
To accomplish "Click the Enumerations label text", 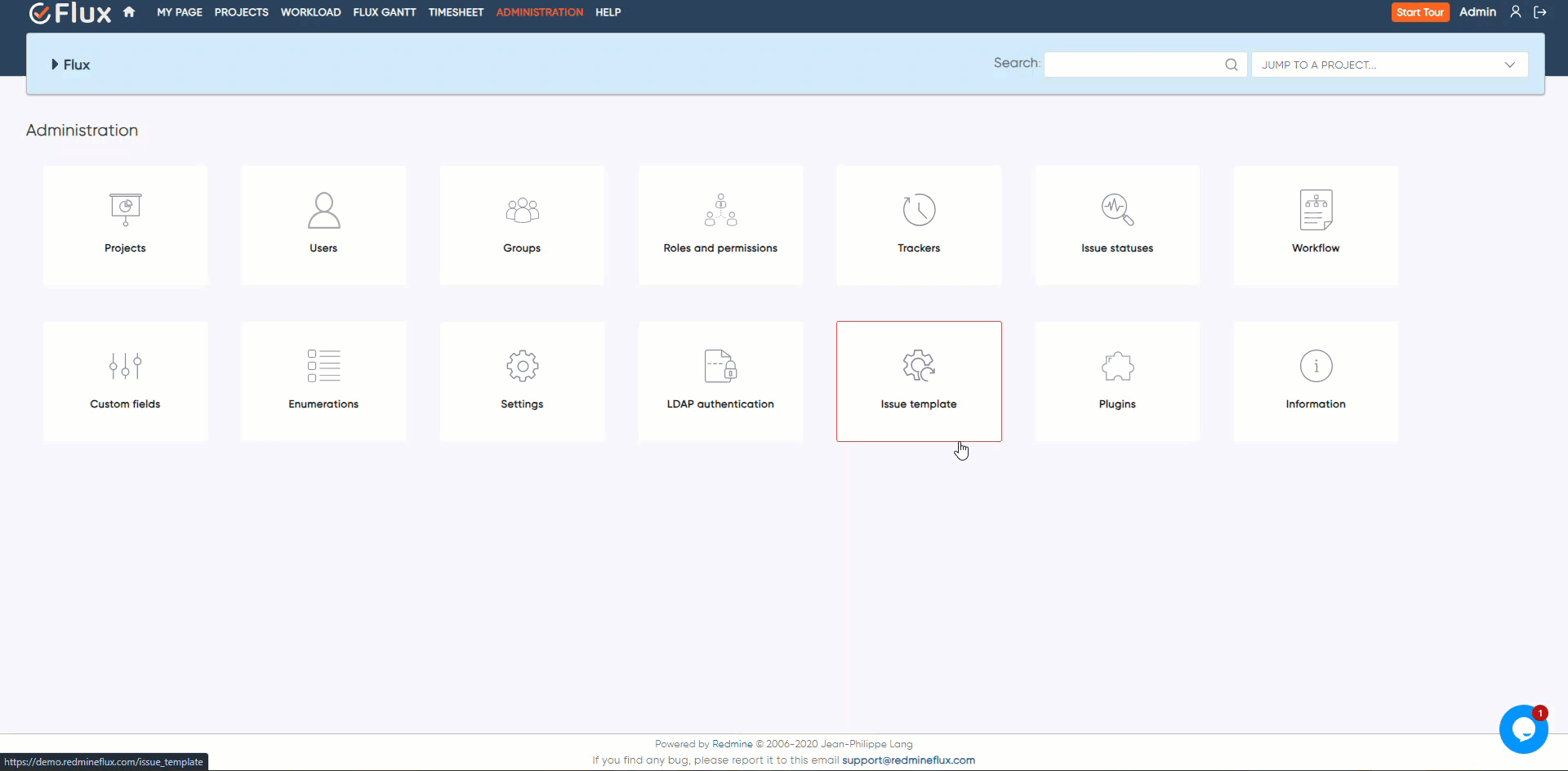I will (x=323, y=404).
